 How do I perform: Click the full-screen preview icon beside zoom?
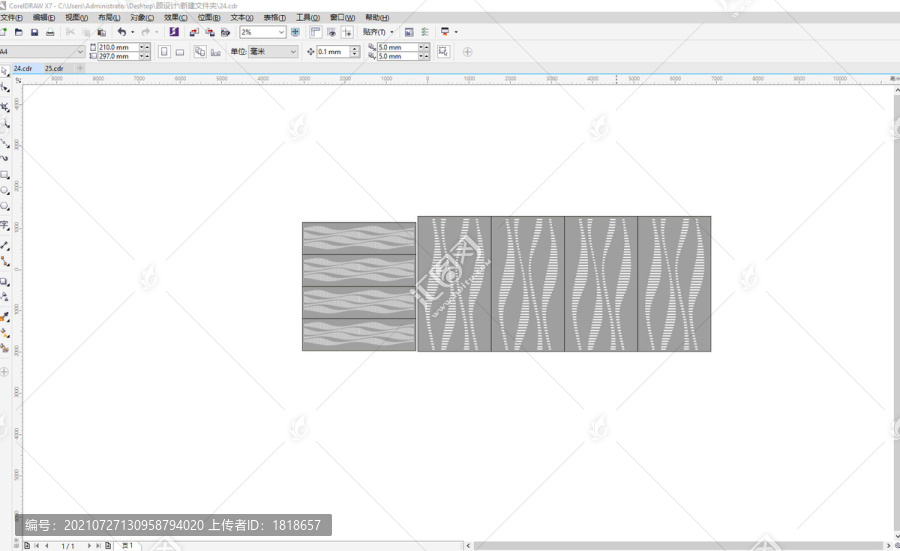pos(295,32)
